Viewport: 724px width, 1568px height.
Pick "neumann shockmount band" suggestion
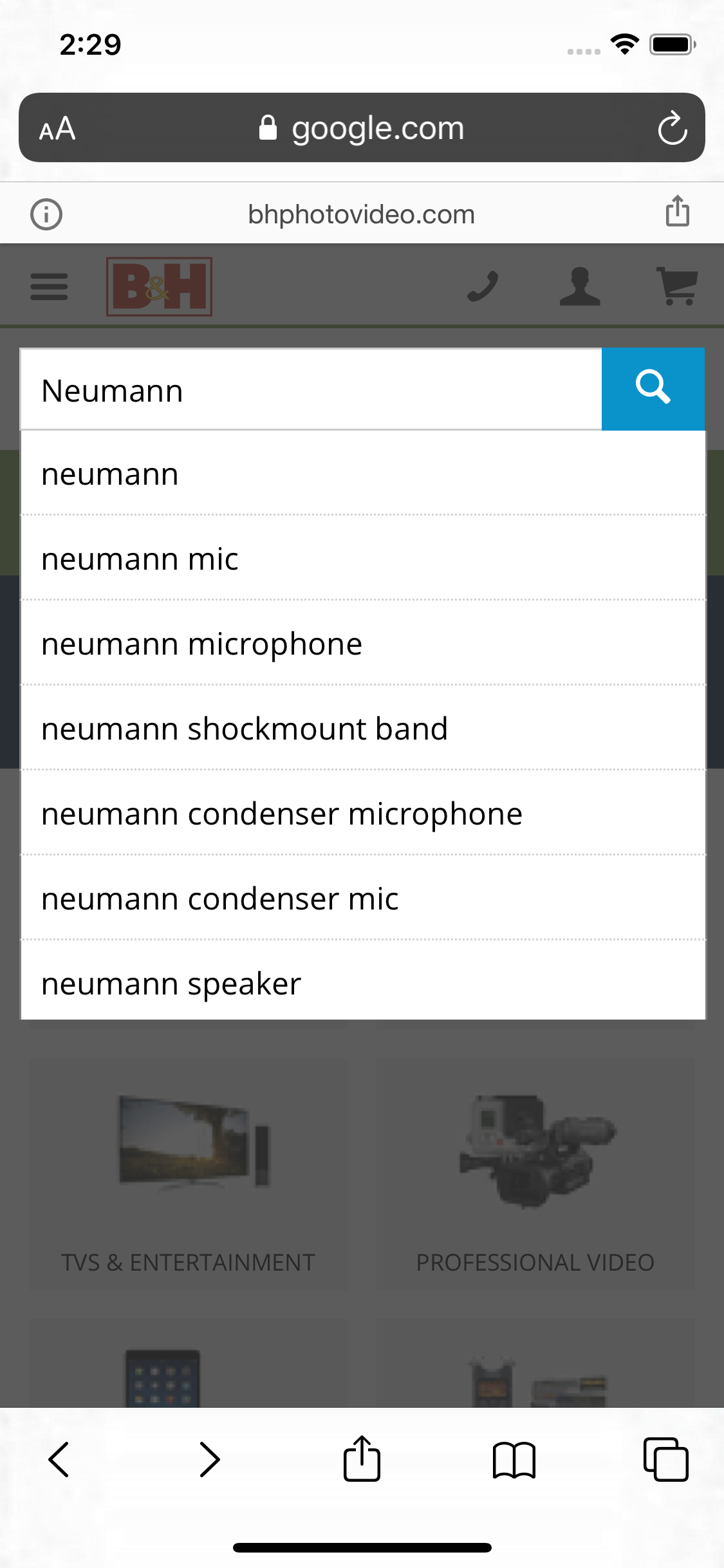[245, 729]
